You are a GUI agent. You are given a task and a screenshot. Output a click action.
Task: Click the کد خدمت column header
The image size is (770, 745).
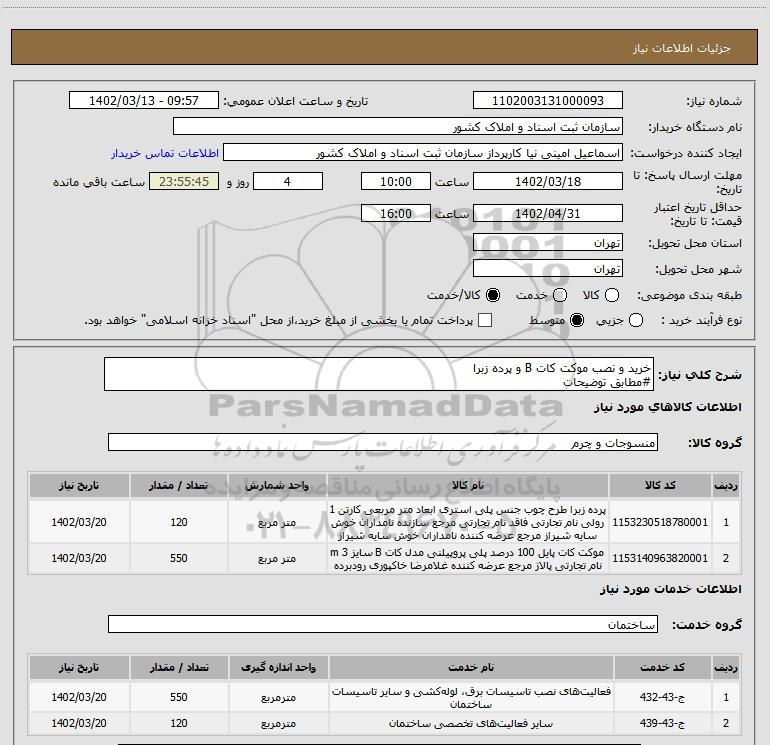pos(662,667)
